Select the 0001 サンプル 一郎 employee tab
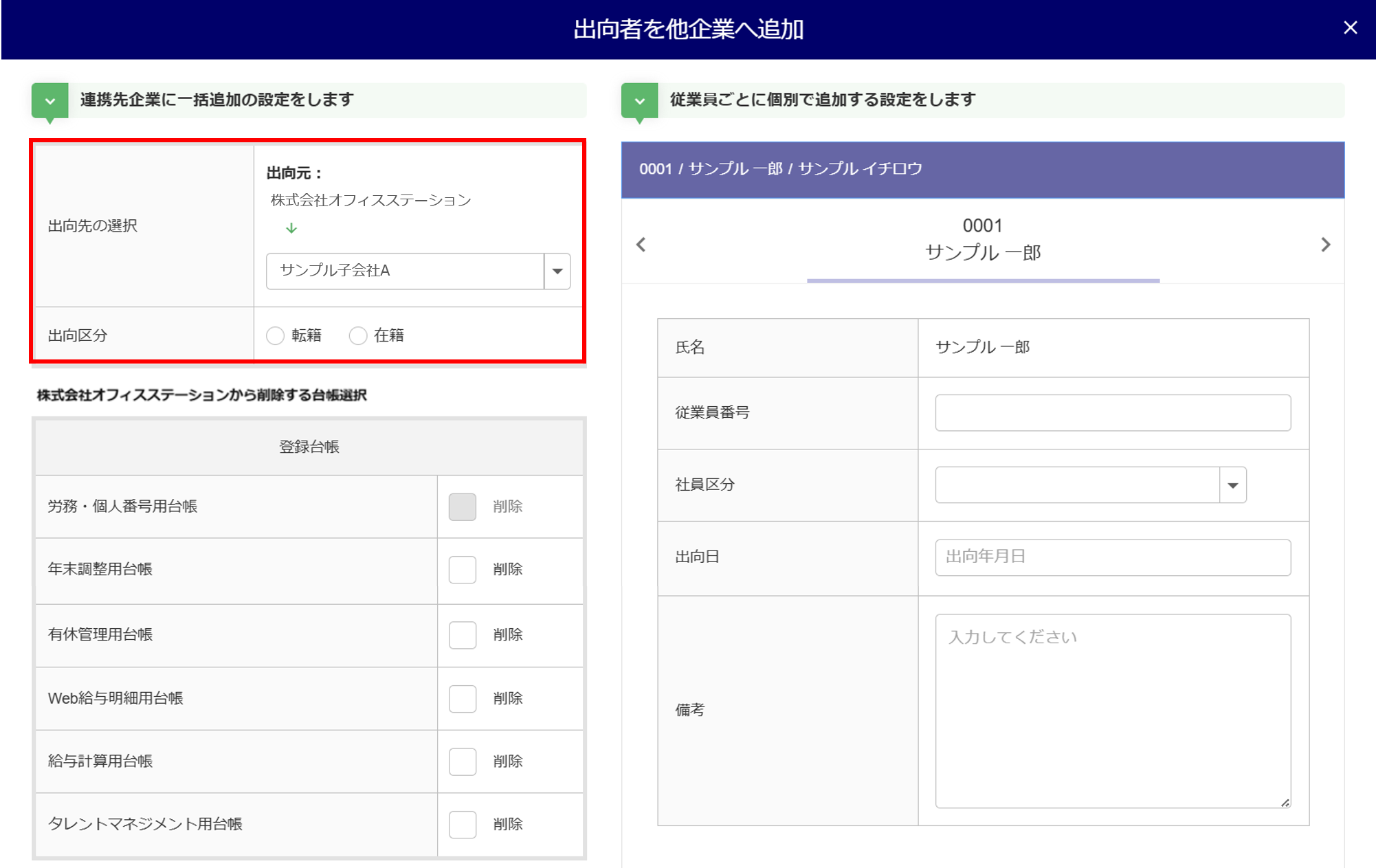Viewport: 1376px width, 868px height. (982, 241)
